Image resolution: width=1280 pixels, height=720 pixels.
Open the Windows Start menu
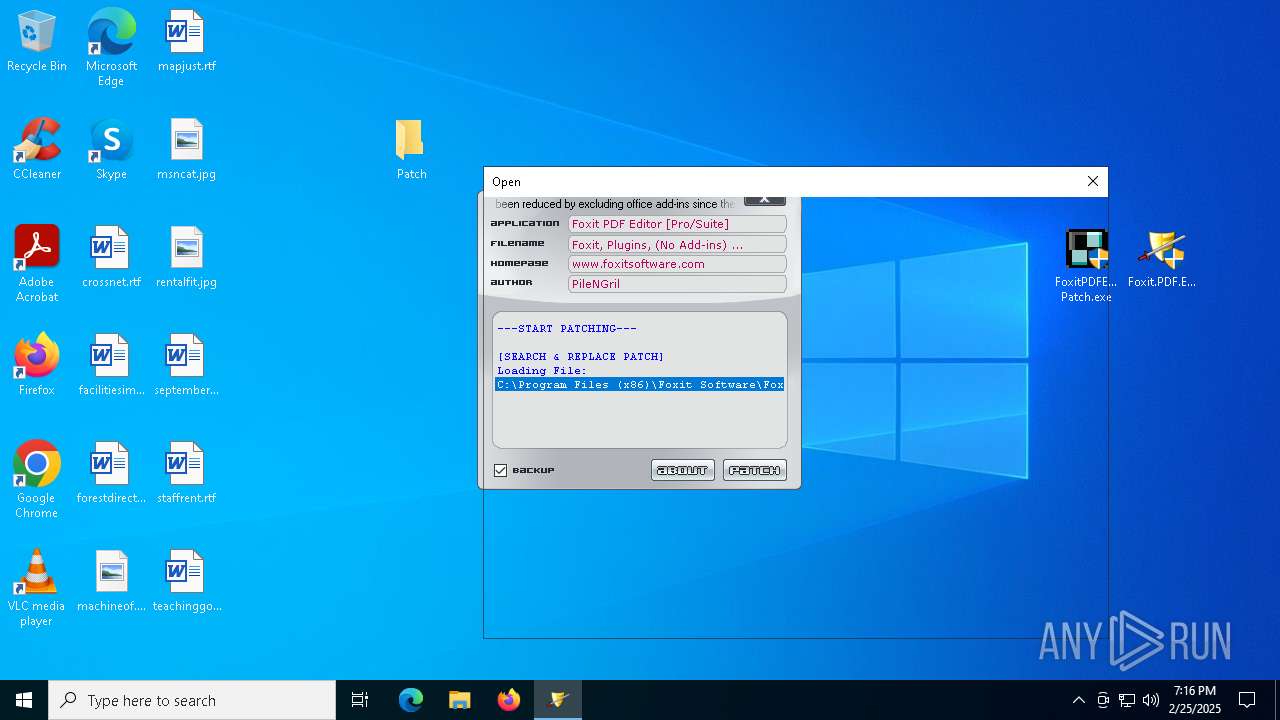click(x=24, y=700)
